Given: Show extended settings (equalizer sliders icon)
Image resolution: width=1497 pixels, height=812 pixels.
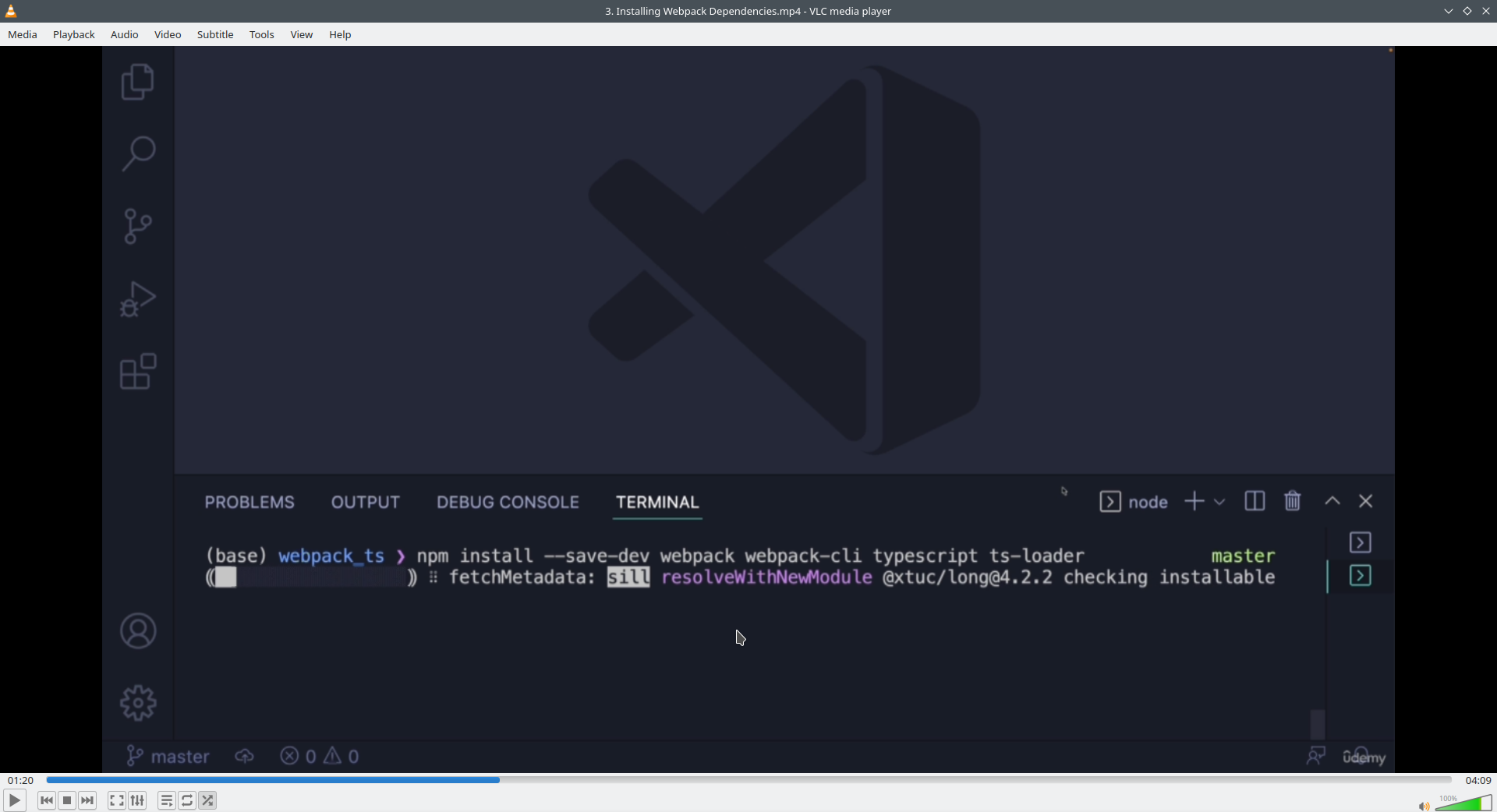Looking at the screenshot, I should pyautogui.click(x=137, y=800).
